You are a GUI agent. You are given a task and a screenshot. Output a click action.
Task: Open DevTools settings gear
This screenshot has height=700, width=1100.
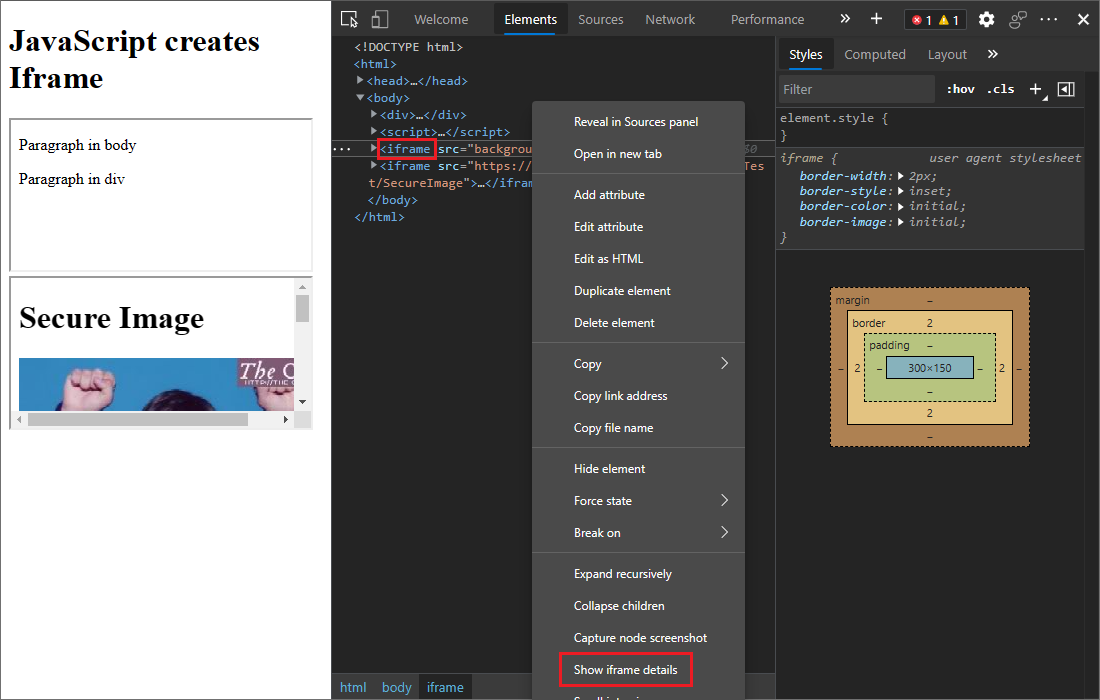[986, 20]
